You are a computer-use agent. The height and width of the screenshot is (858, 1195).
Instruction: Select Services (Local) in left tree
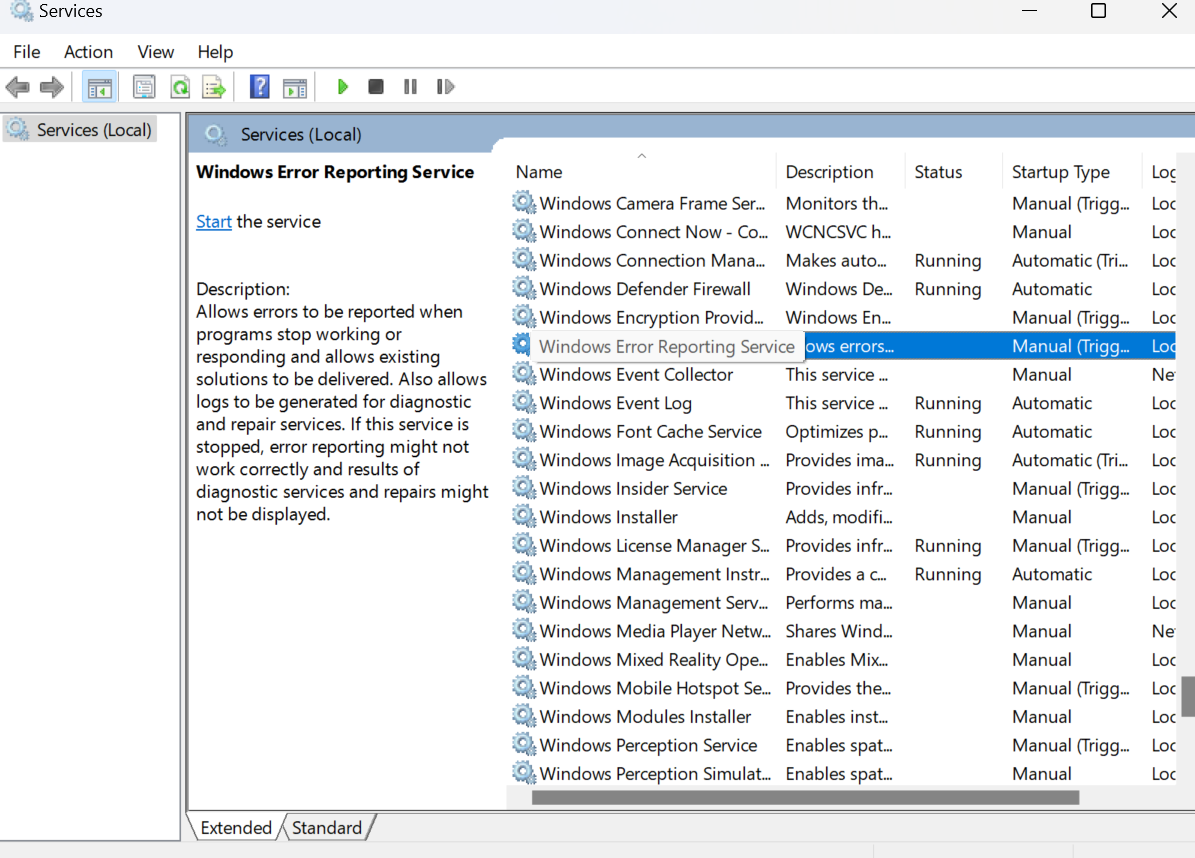(x=79, y=130)
